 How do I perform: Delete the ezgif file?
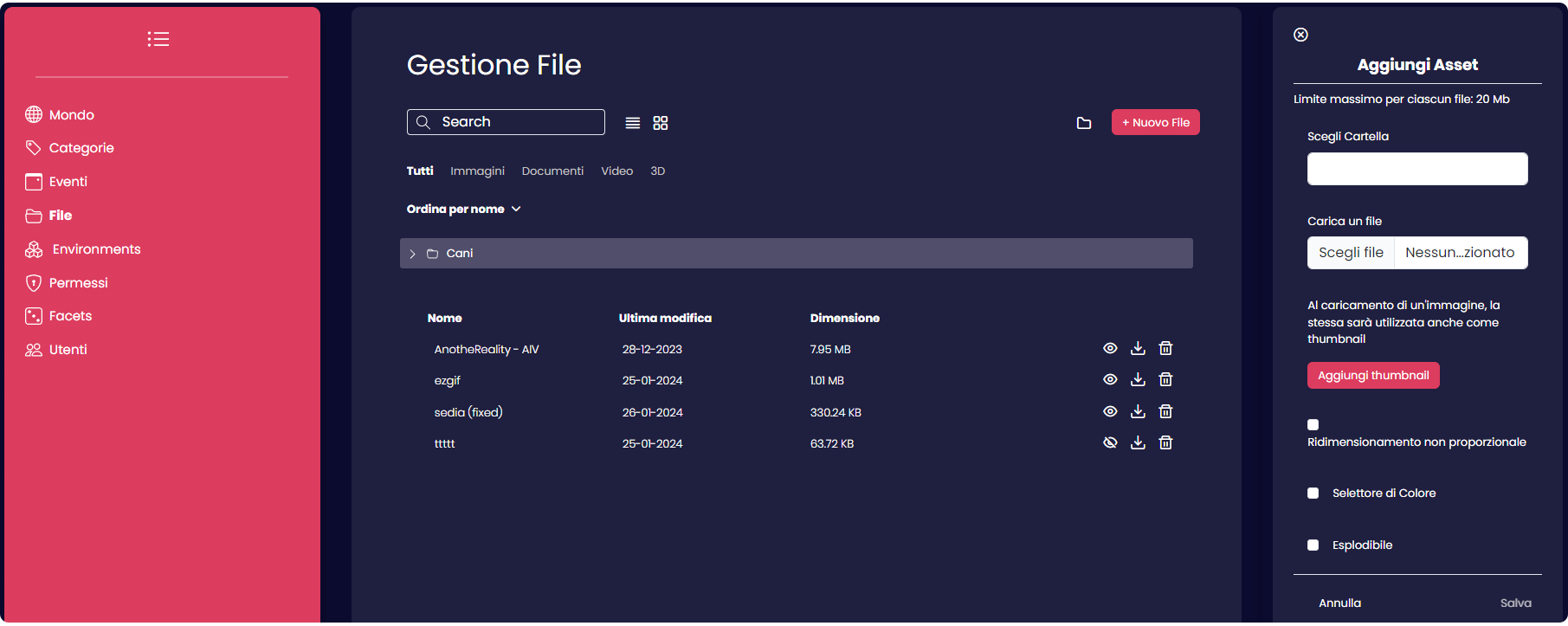1165,379
